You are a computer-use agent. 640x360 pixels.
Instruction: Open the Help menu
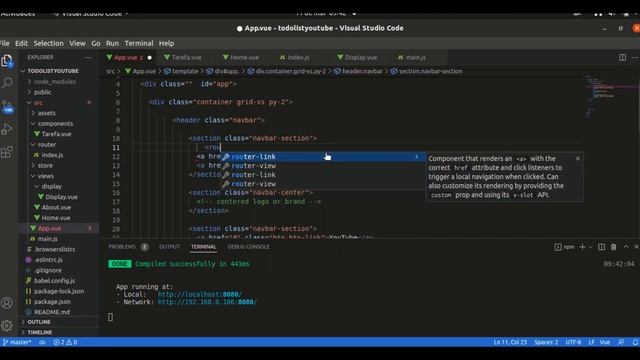coord(166,43)
